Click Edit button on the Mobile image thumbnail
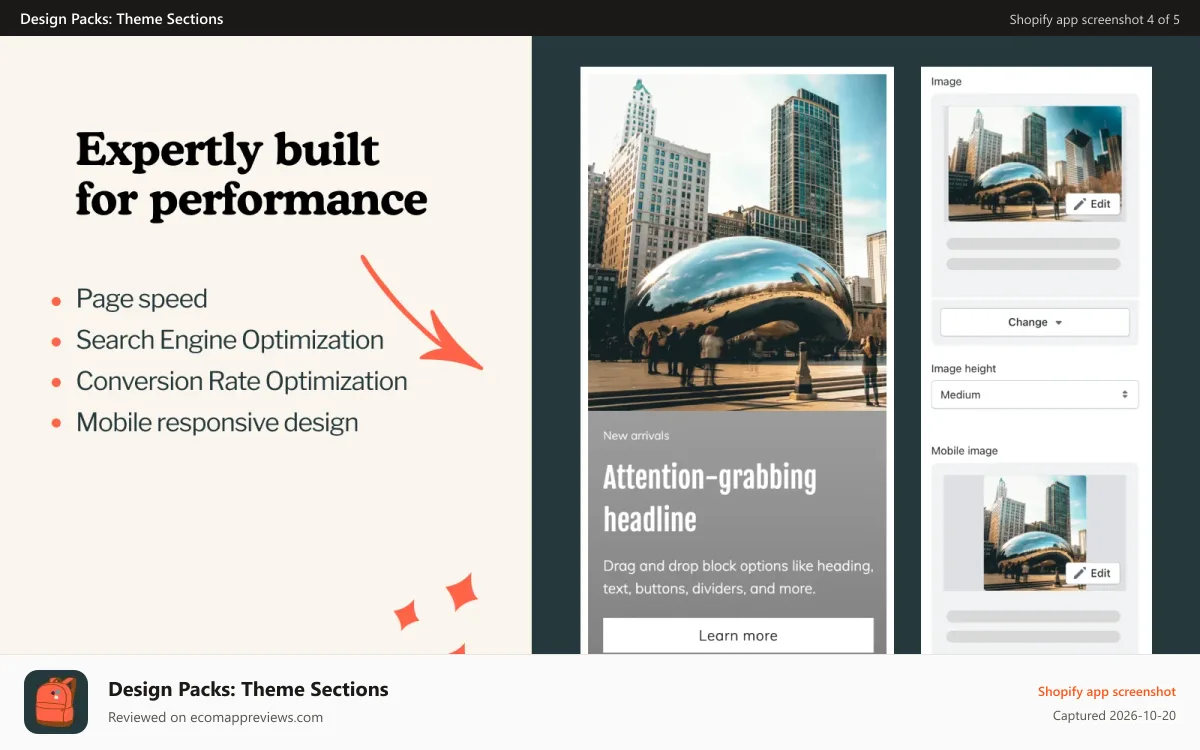This screenshot has height=750, width=1200. coord(1092,573)
